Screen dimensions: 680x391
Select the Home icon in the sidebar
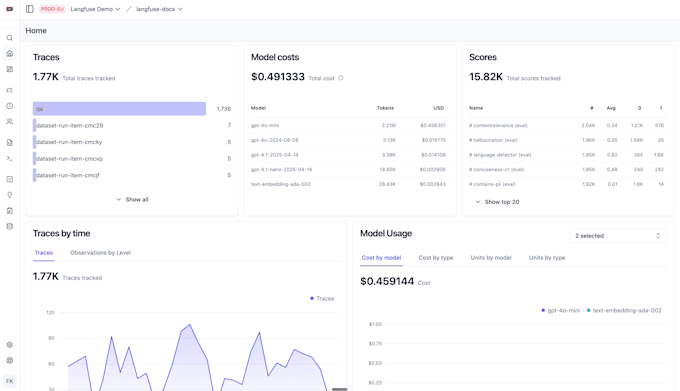pyautogui.click(x=10, y=54)
